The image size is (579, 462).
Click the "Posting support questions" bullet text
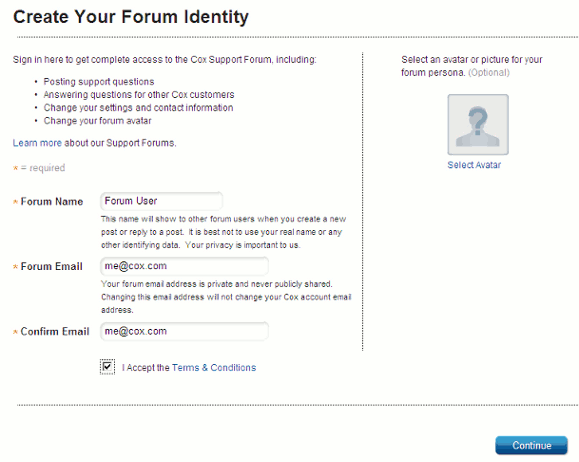[x=99, y=82]
